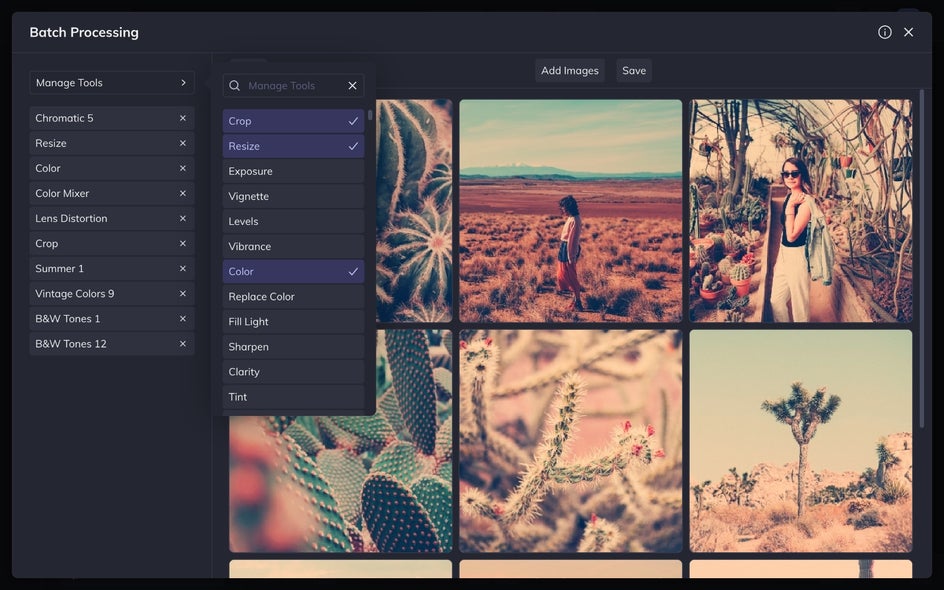The width and height of the screenshot is (944, 590).
Task: Remove Vintage Colors 9 from the tool list
Action: coord(182,294)
